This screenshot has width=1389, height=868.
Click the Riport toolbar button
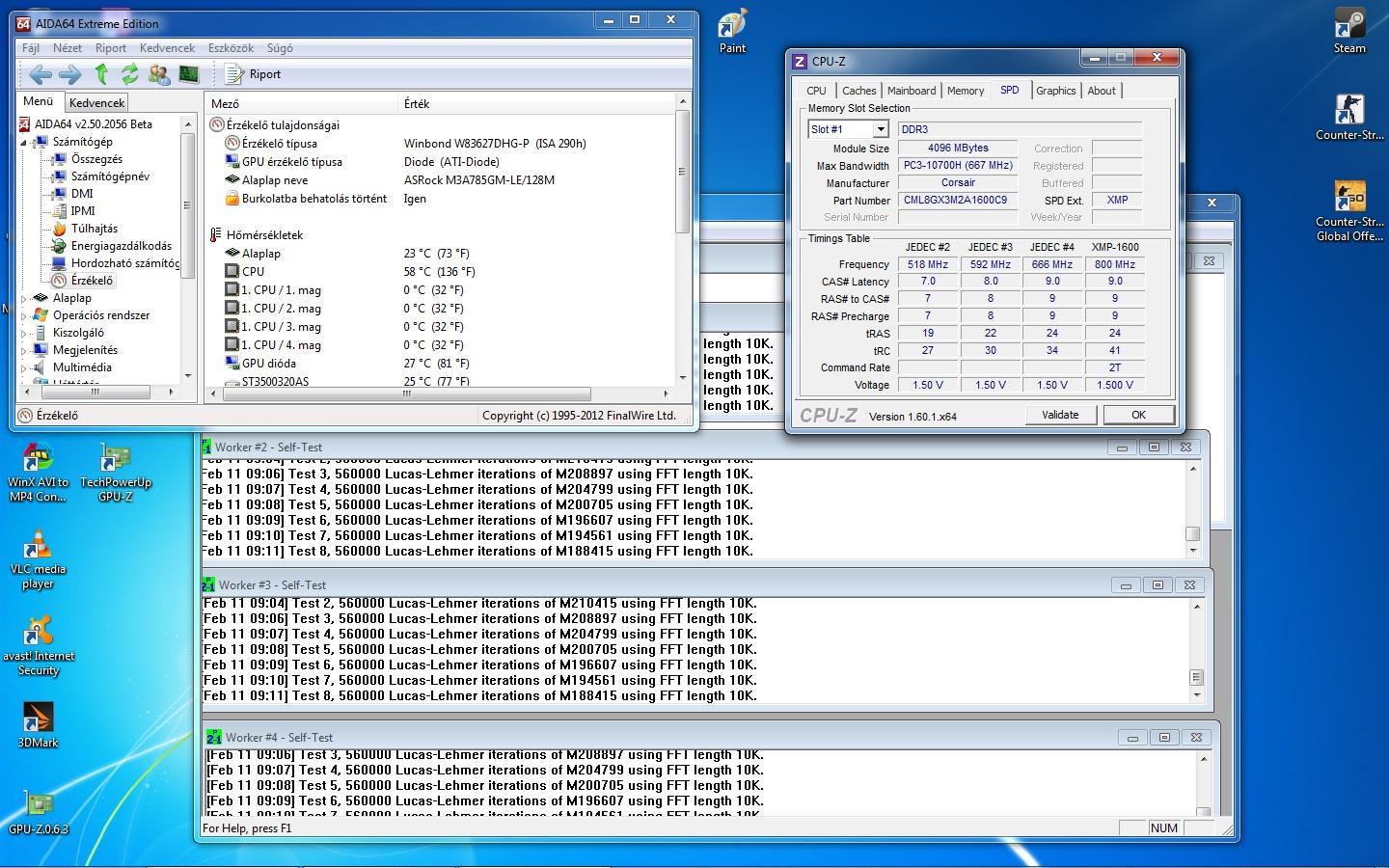(x=253, y=74)
